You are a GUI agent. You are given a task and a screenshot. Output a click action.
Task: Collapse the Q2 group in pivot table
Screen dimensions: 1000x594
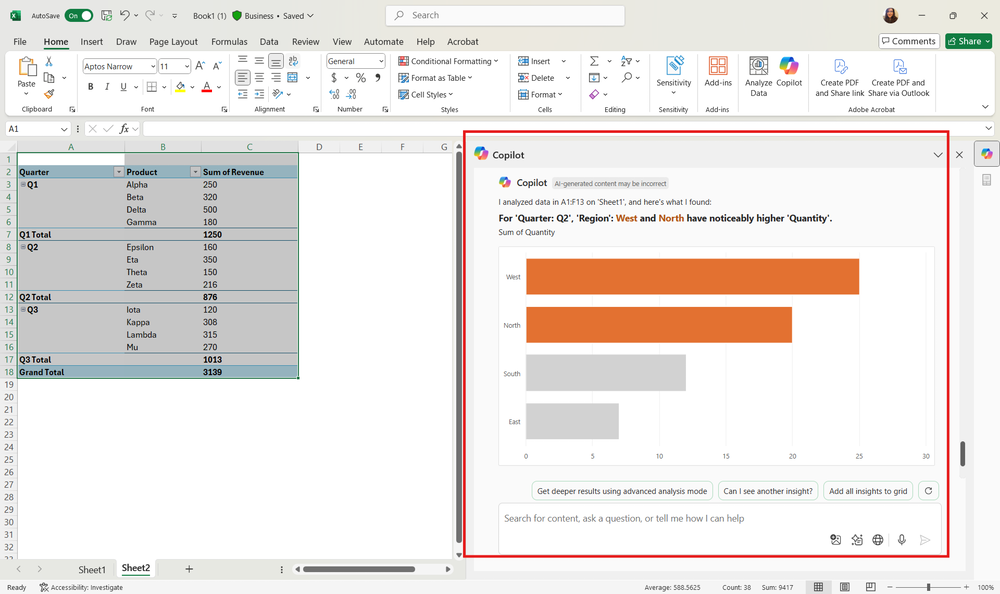click(23, 247)
